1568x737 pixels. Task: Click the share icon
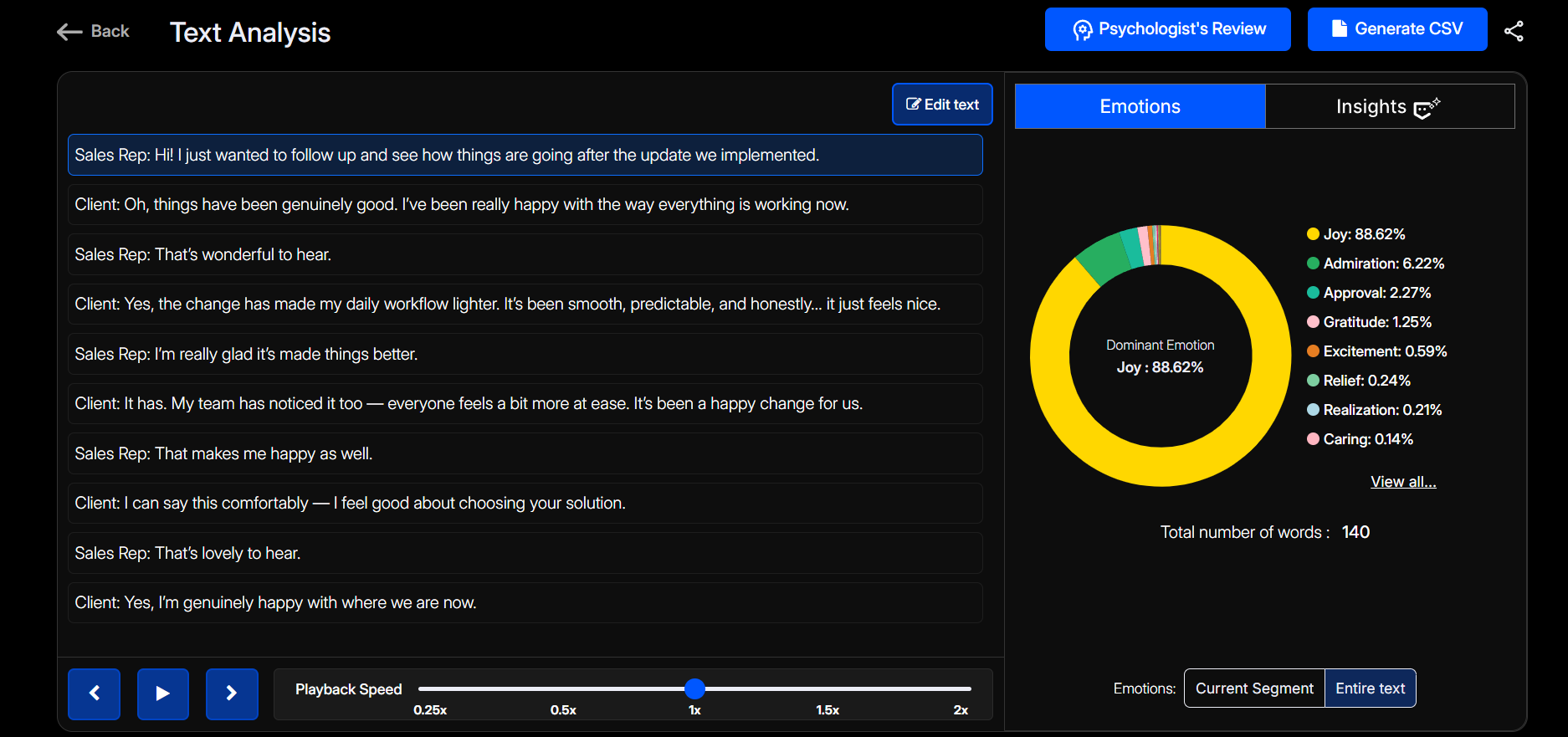point(1514,31)
